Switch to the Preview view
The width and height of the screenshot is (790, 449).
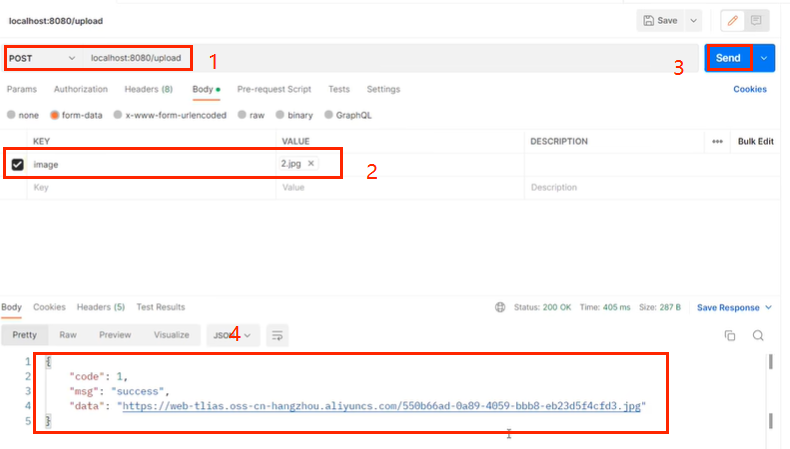click(115, 335)
